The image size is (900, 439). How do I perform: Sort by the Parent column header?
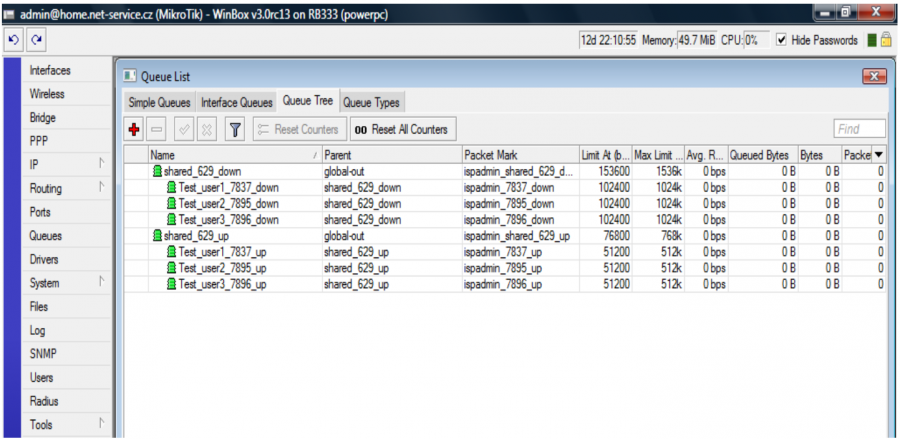pyautogui.click(x=393, y=155)
